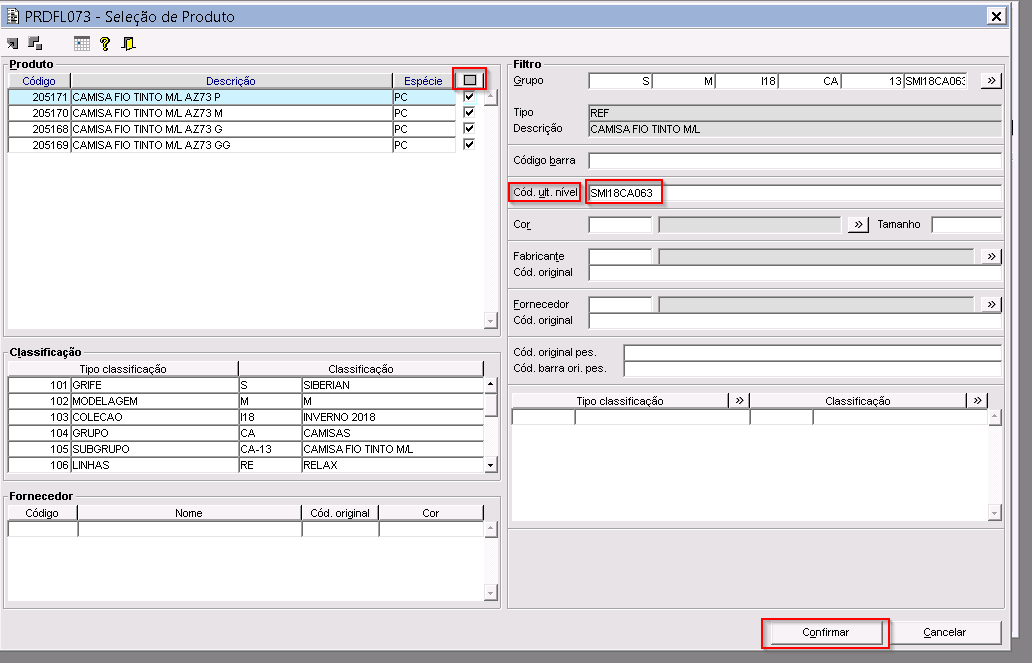Click the Confirmar button
This screenshot has width=1032, height=663.
pos(825,632)
